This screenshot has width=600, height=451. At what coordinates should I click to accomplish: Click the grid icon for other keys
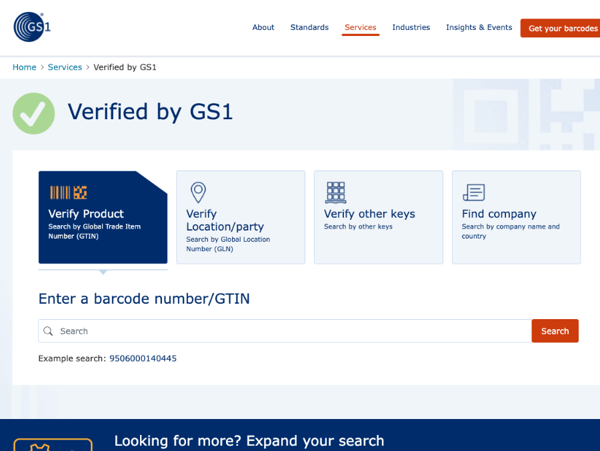[335, 192]
